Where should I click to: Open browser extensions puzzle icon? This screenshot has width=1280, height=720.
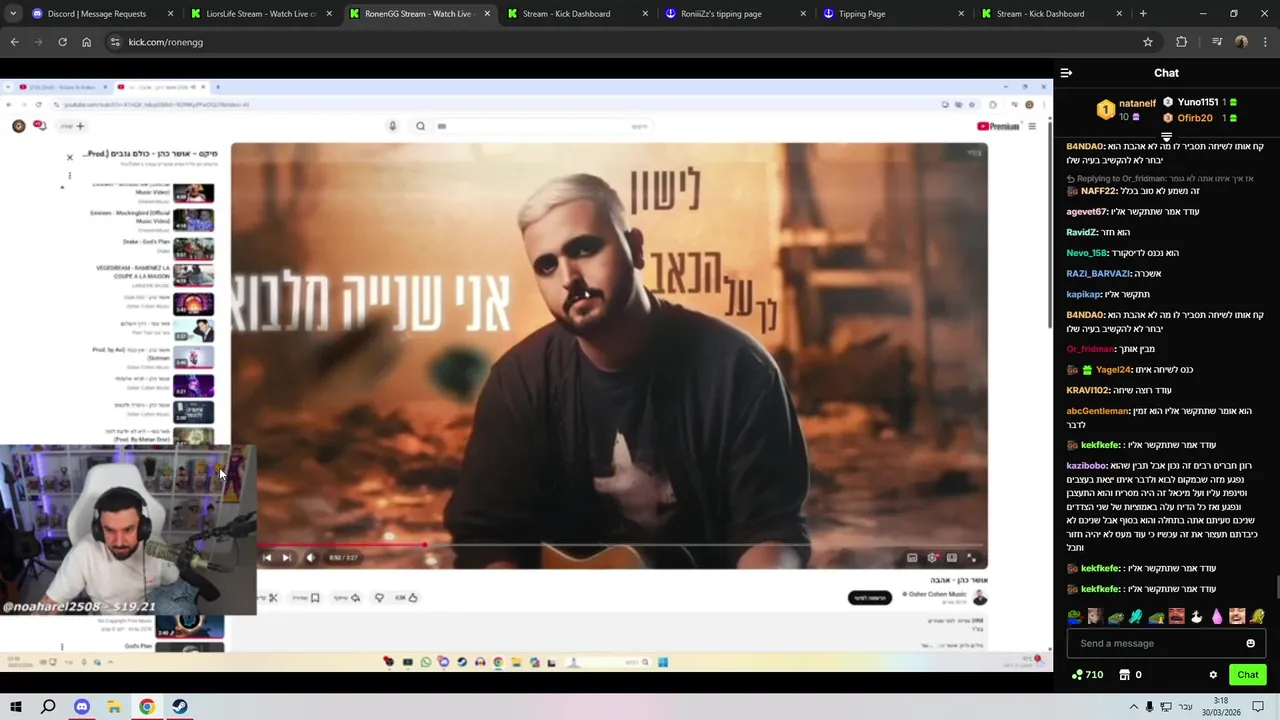(1182, 42)
